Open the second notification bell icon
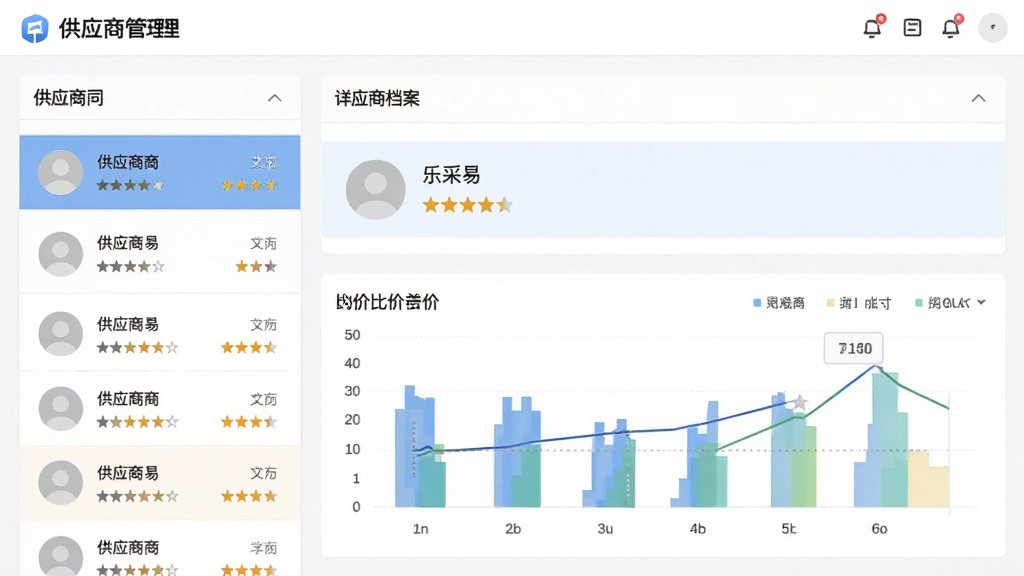The height and width of the screenshot is (576, 1024). pos(952,27)
